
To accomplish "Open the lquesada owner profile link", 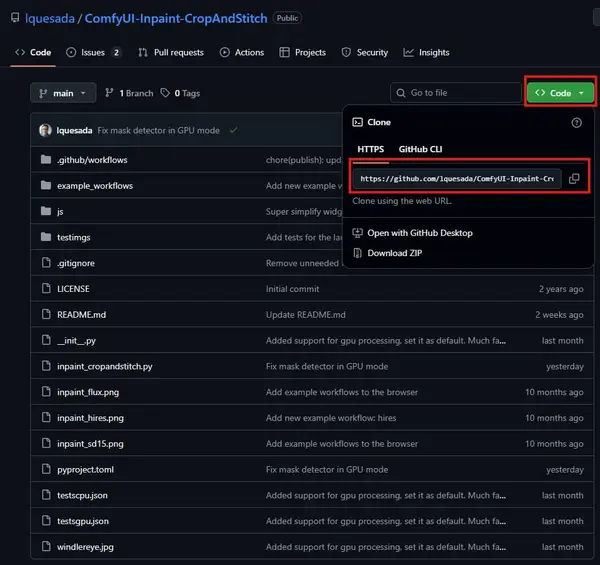I will pyautogui.click(x=50, y=18).
